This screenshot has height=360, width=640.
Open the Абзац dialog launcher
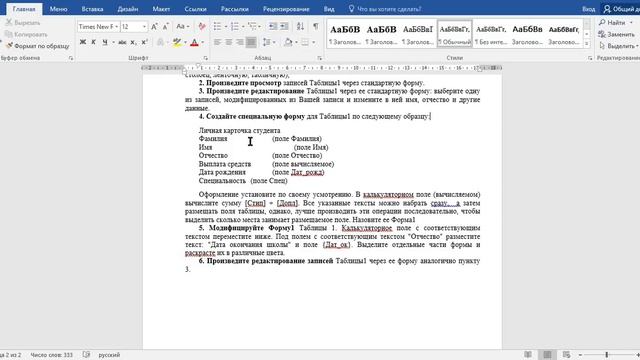[x=320, y=58]
